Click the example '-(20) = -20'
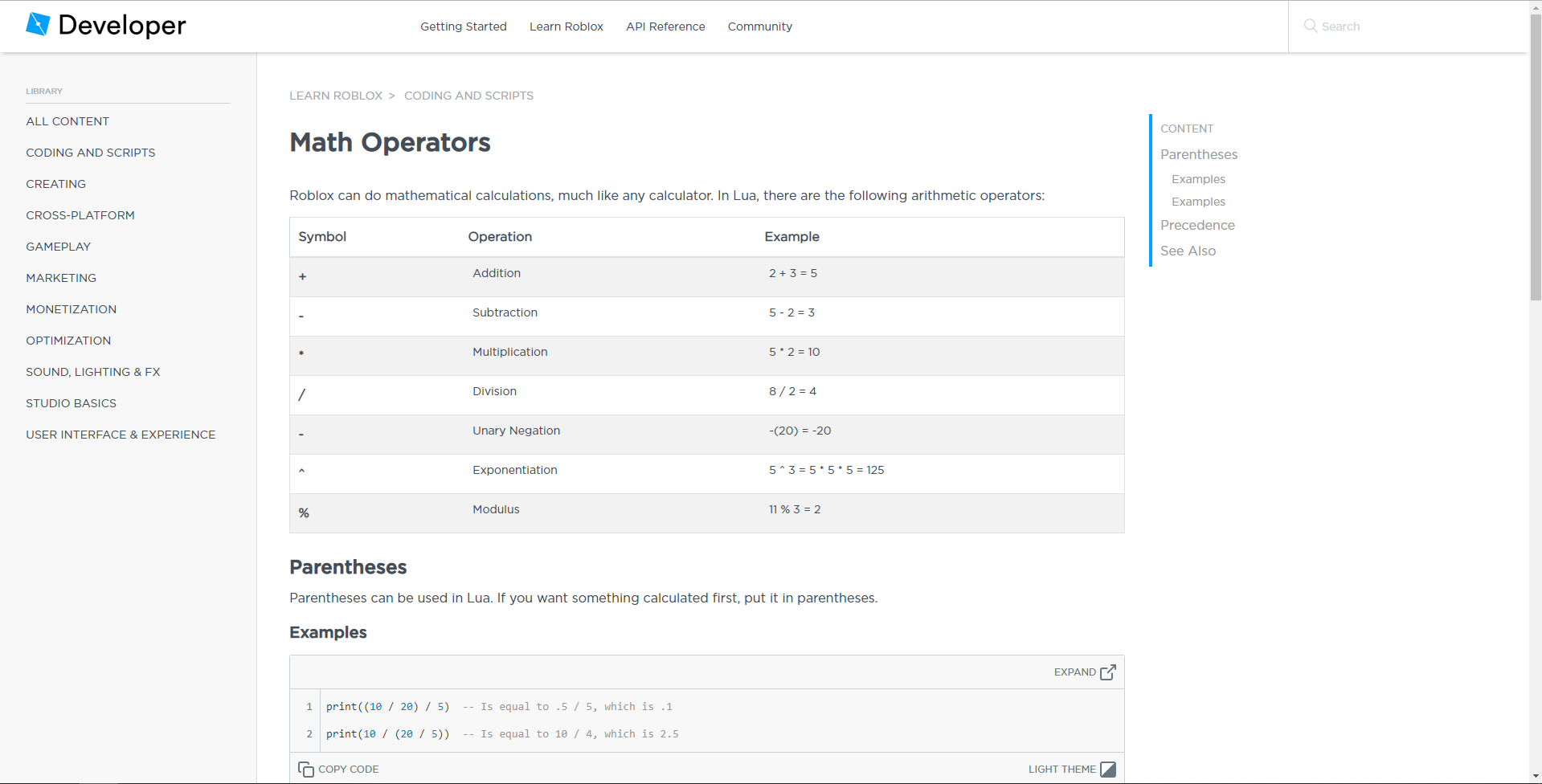1542x784 pixels. 800,431
